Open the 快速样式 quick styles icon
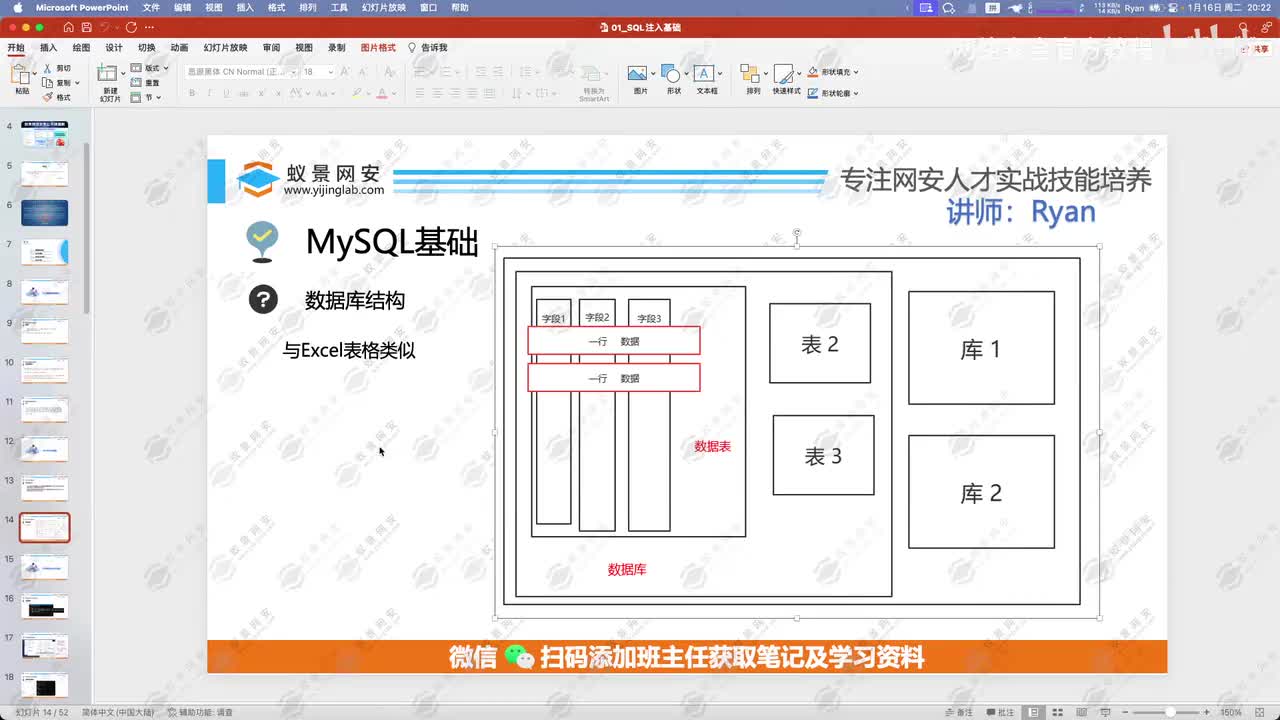Screen dimensions: 1280x720 (785, 74)
